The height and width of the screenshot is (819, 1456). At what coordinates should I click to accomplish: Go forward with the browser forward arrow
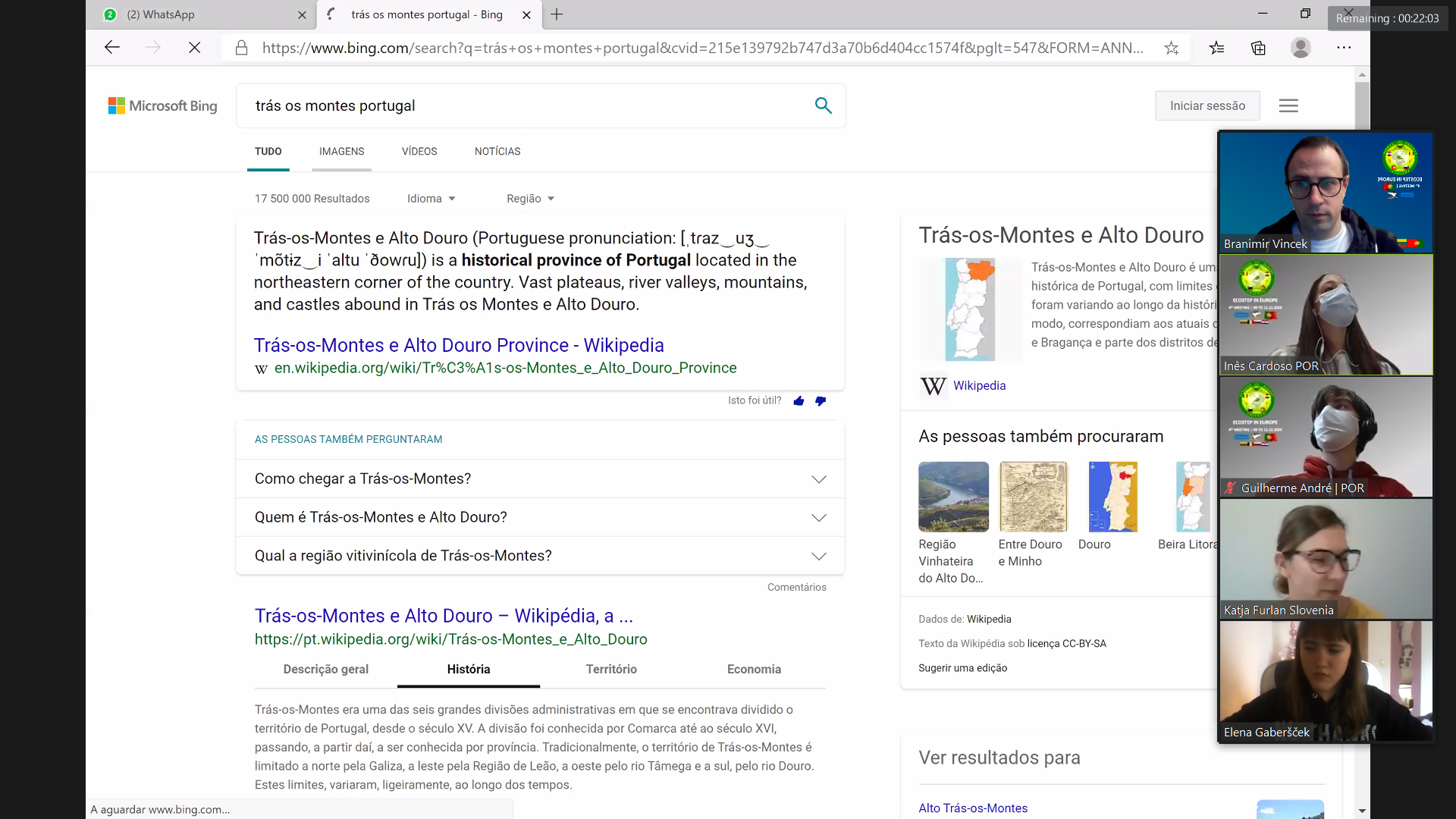153,48
